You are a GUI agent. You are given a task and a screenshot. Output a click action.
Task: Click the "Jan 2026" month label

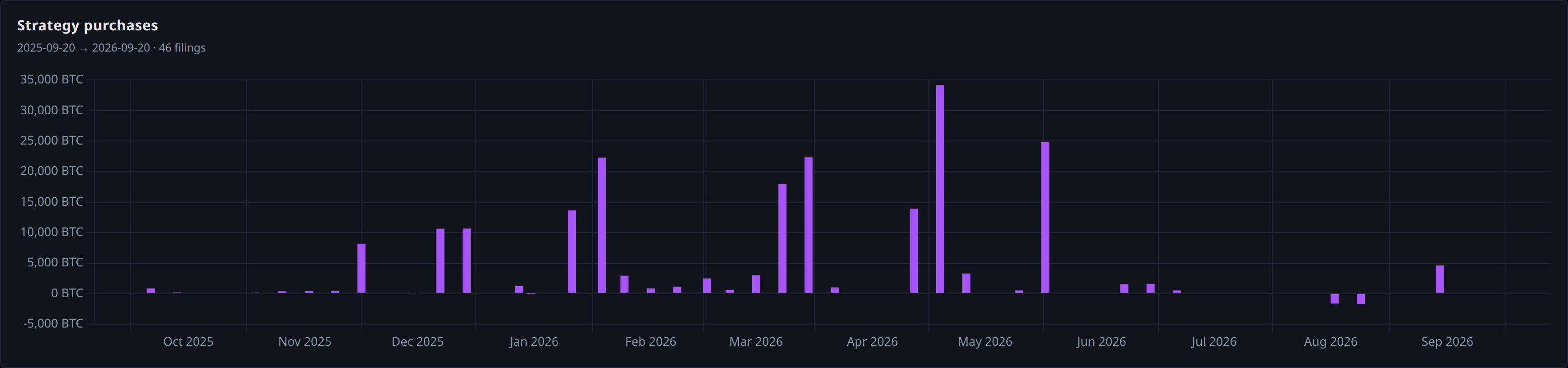click(x=534, y=341)
